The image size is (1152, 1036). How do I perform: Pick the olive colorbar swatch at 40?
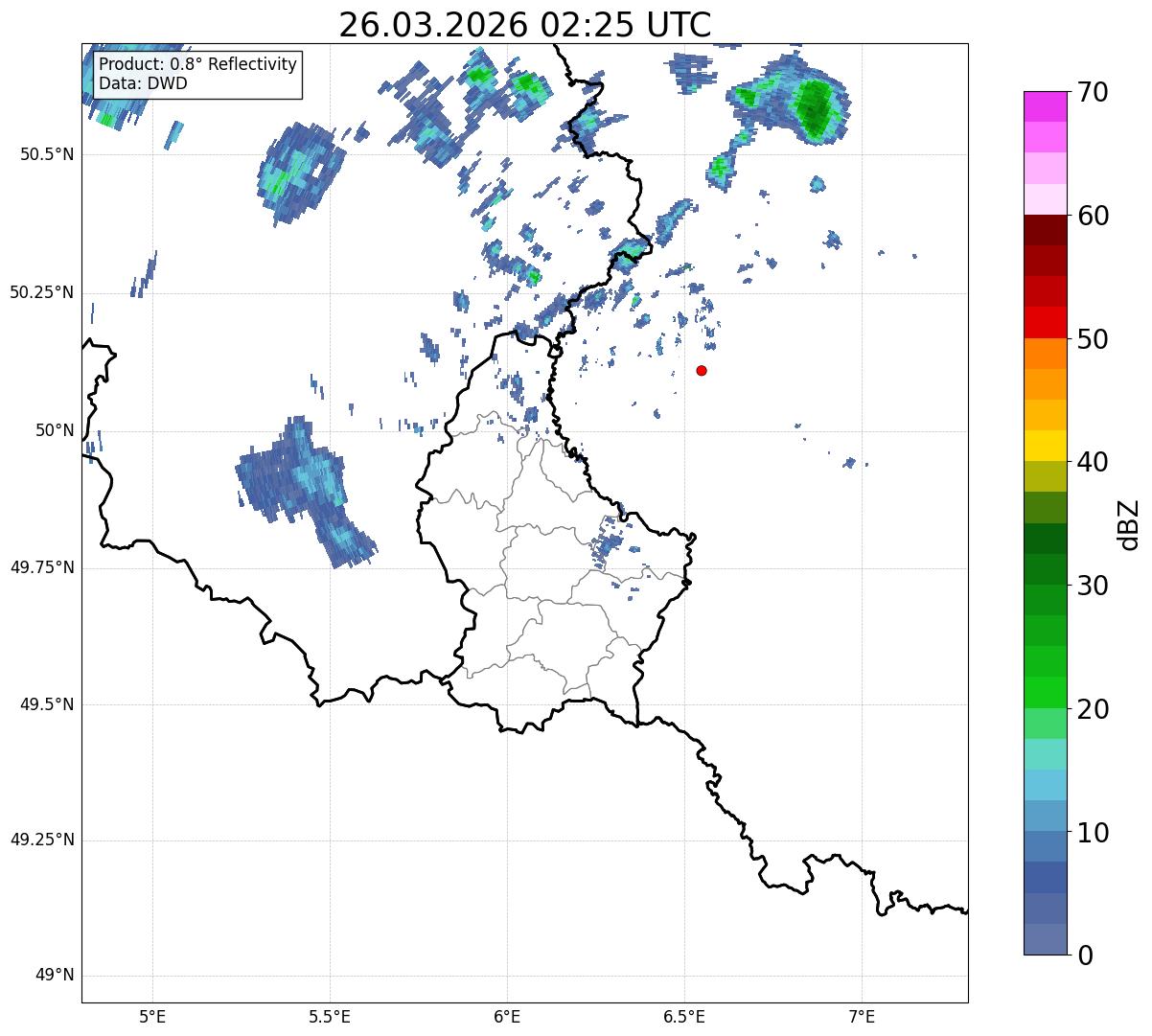tap(1046, 477)
